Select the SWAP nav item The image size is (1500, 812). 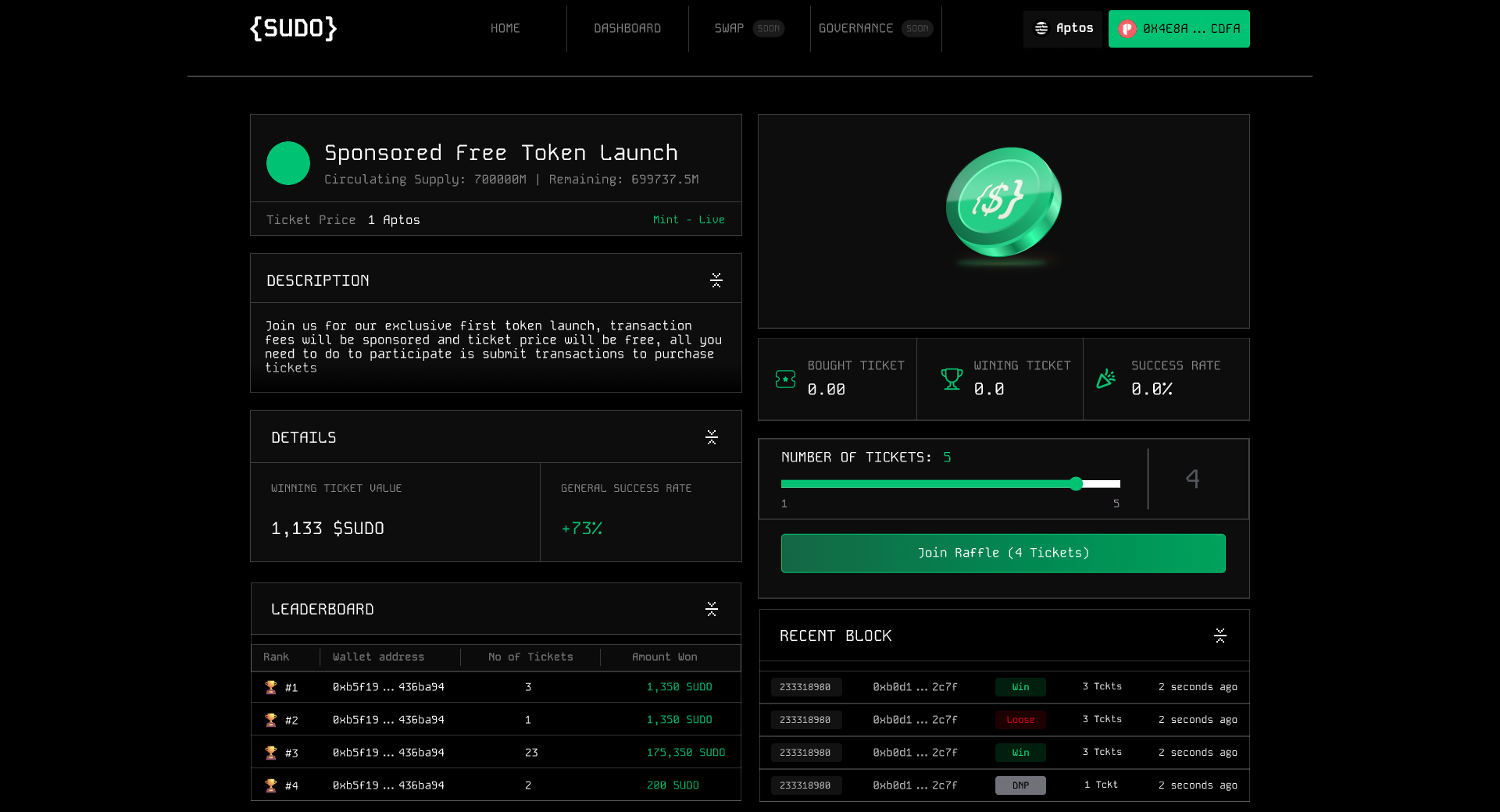729,28
